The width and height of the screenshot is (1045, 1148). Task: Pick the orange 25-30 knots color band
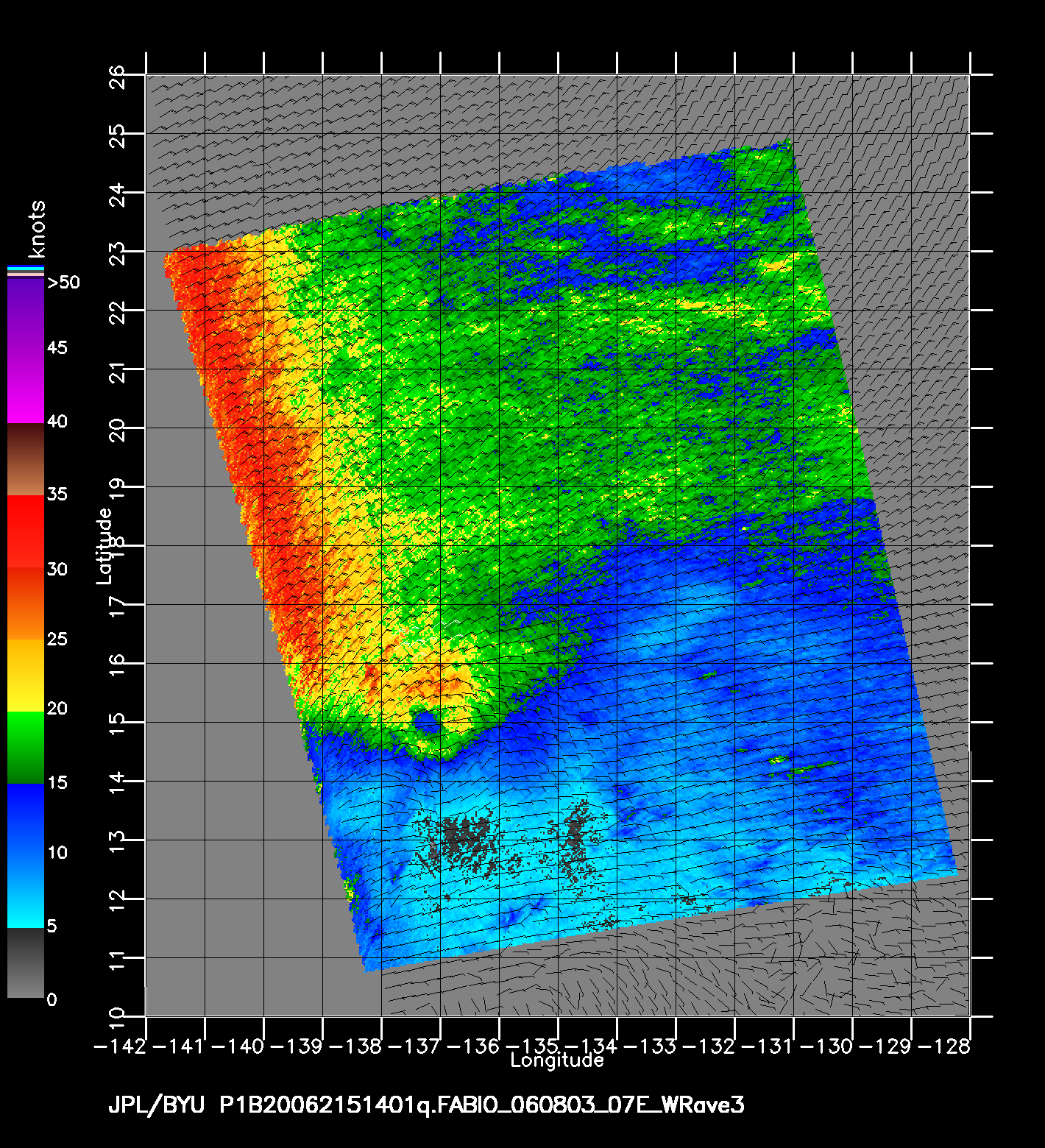(x=26, y=603)
